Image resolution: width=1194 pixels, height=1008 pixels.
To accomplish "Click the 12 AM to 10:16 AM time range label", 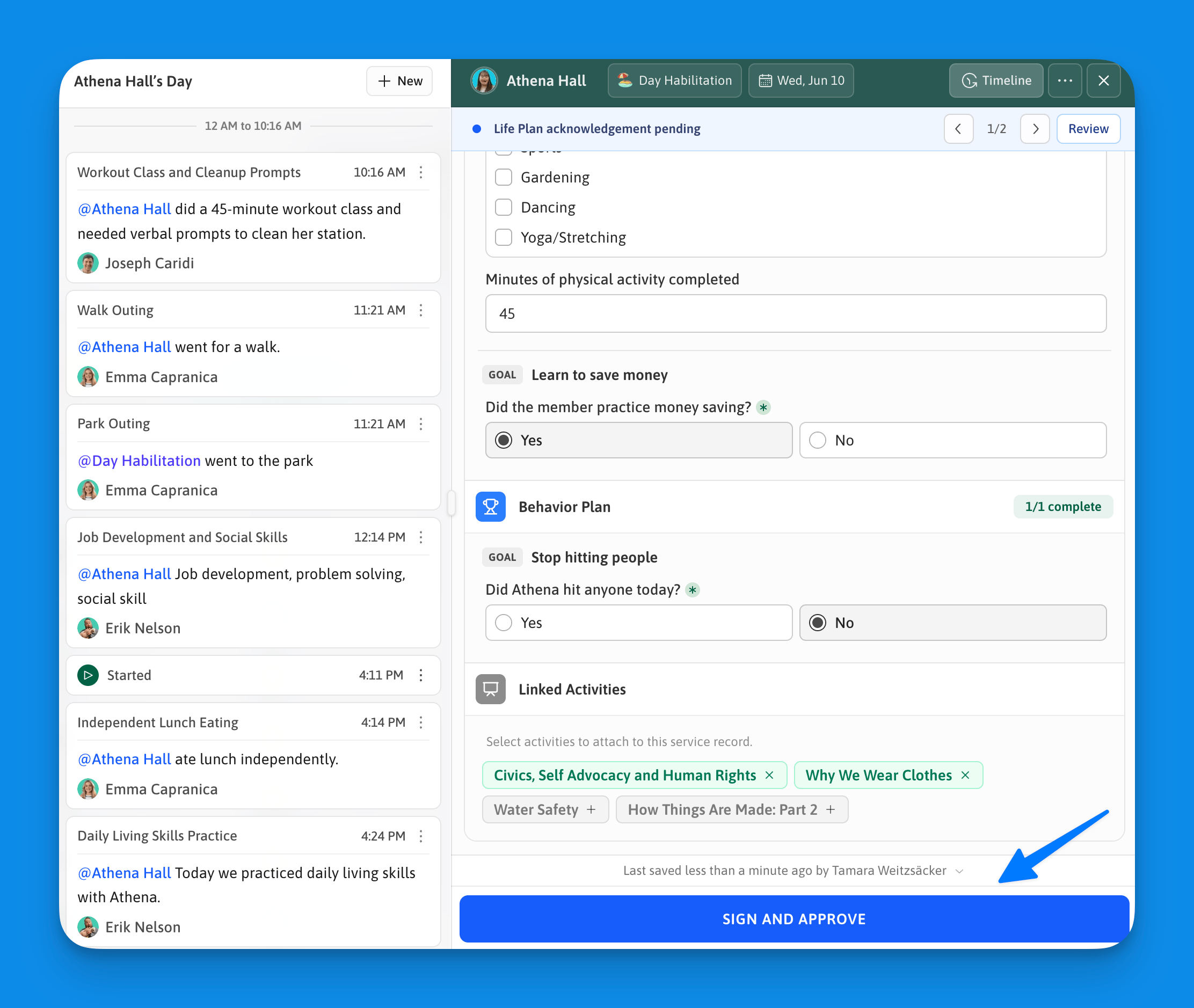I will [253, 126].
